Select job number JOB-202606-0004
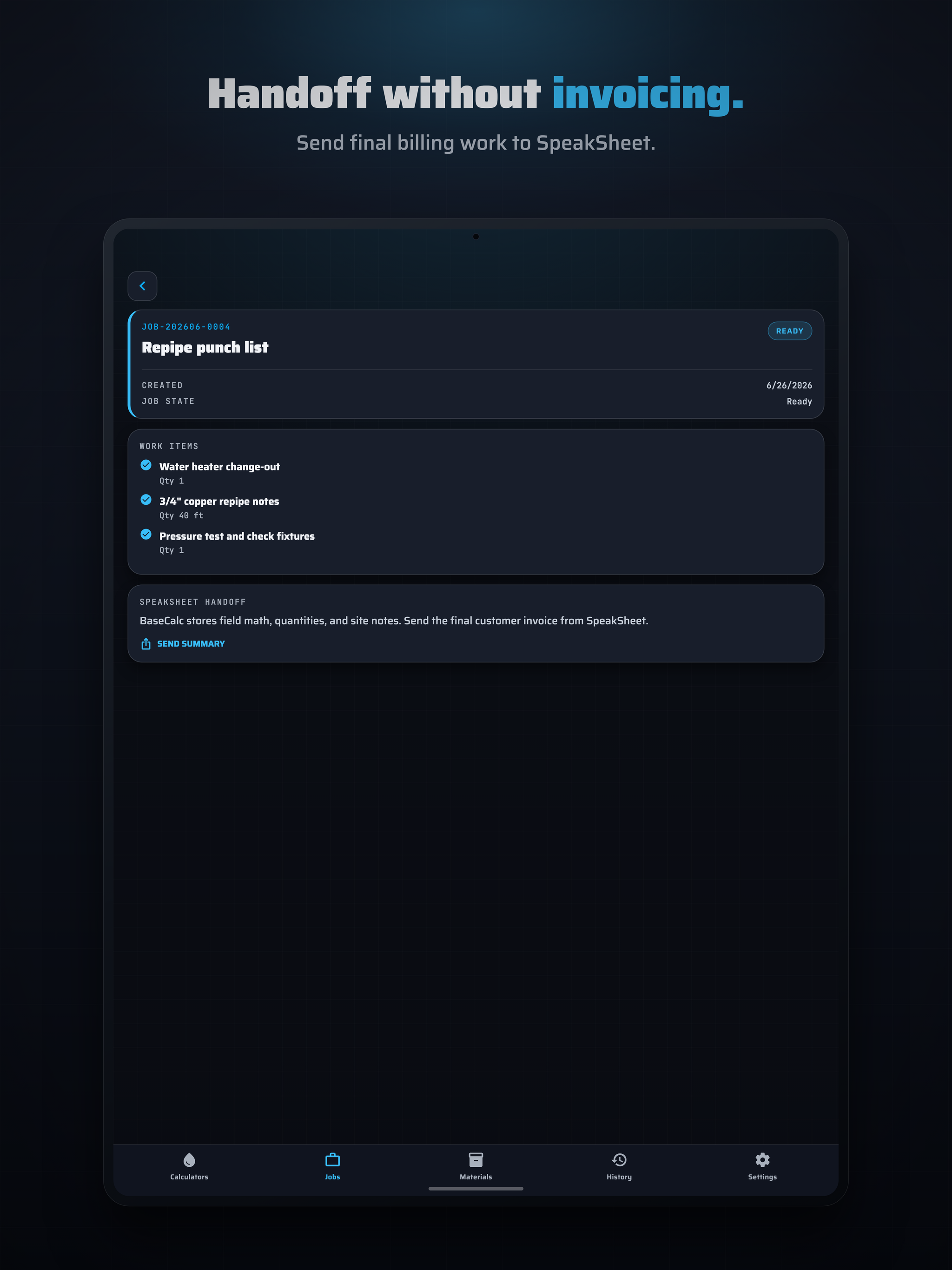 [x=186, y=327]
